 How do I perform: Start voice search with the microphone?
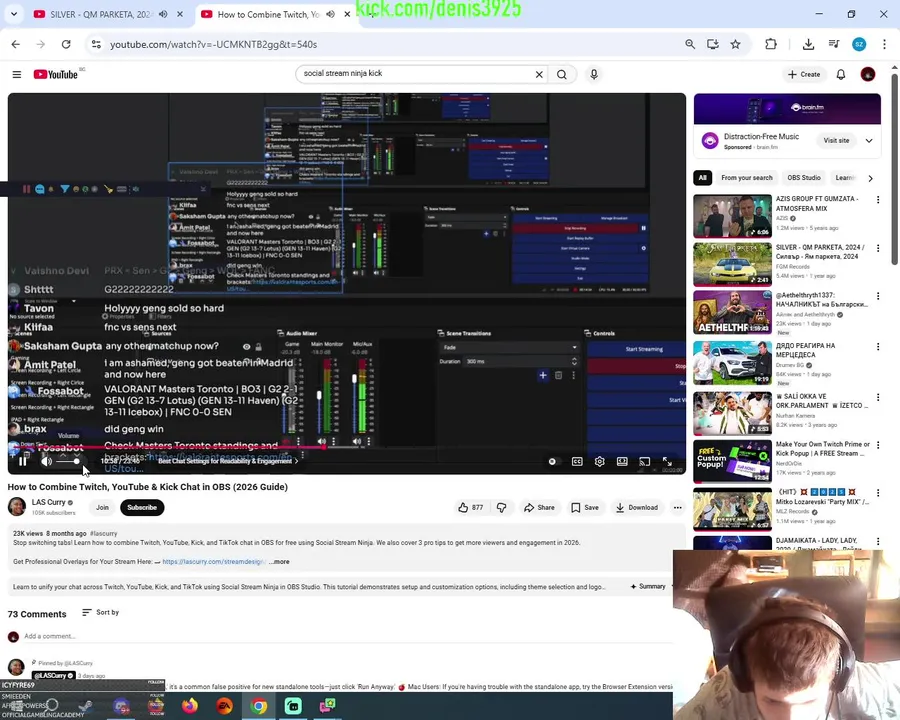[x=594, y=74]
